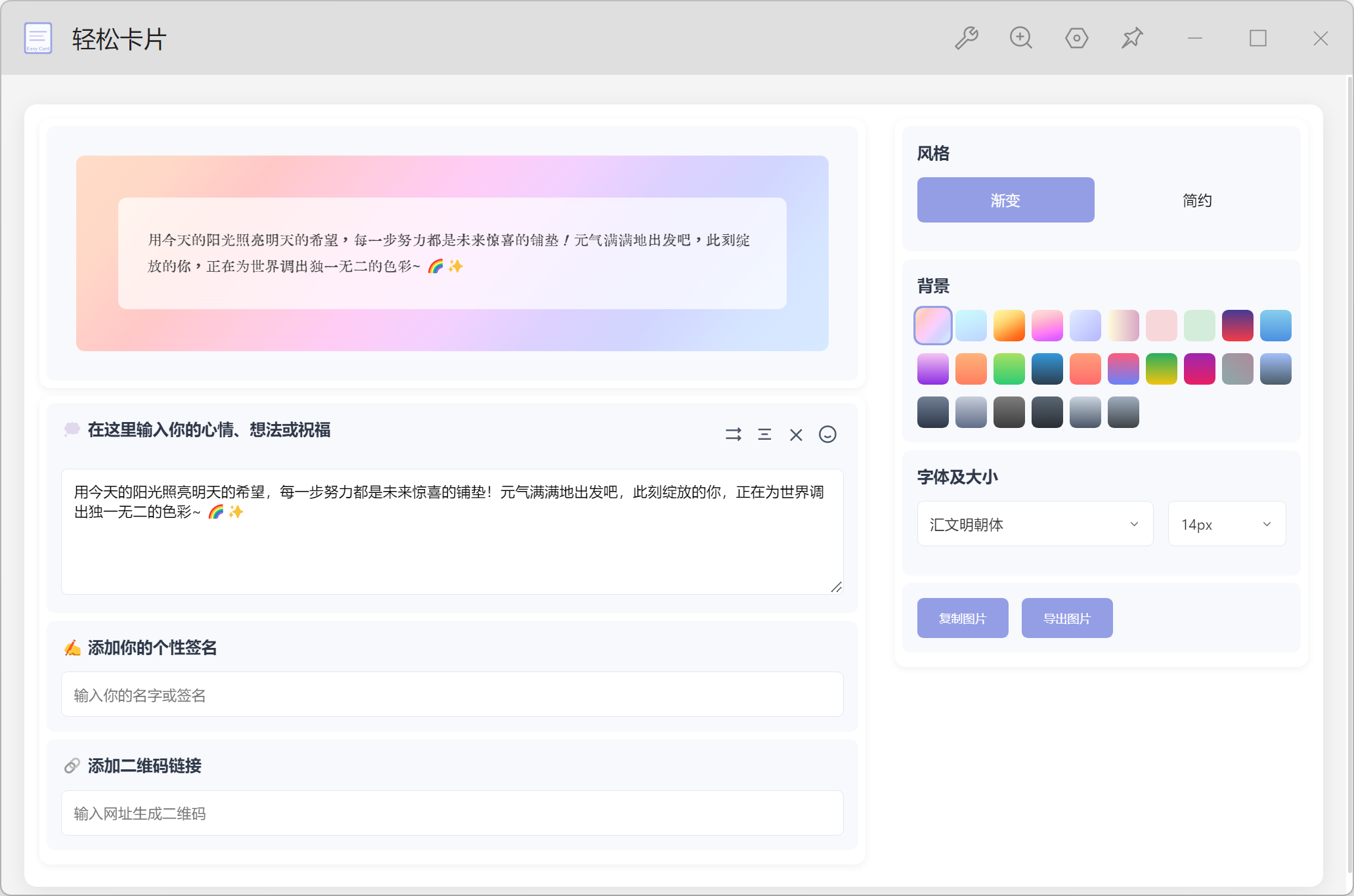Open the wrench tools icon

click(x=967, y=38)
